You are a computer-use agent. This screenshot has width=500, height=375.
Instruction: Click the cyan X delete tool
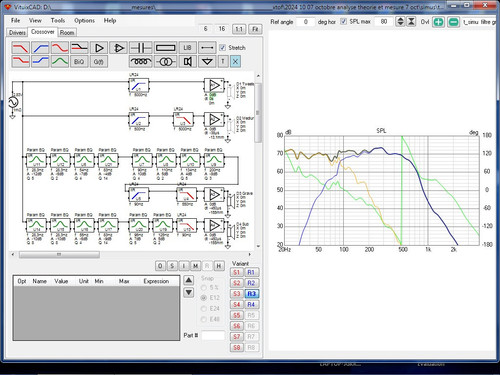(235, 61)
